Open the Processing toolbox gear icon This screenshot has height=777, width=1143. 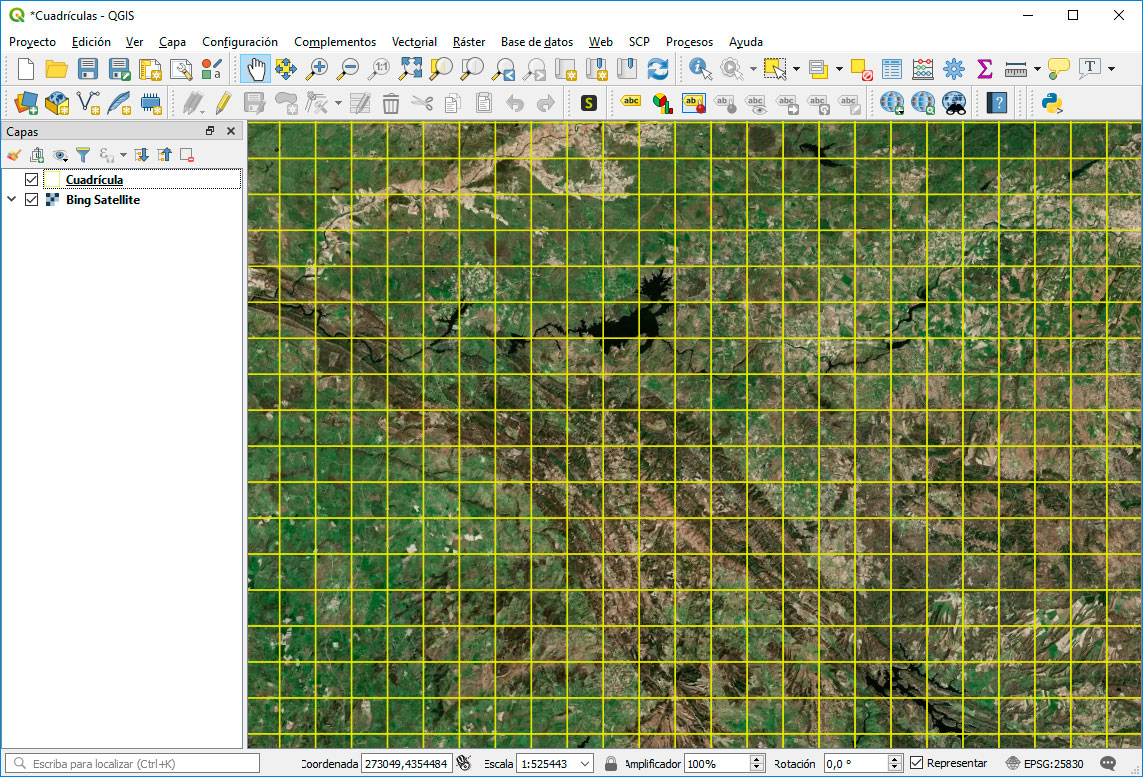coord(954,70)
